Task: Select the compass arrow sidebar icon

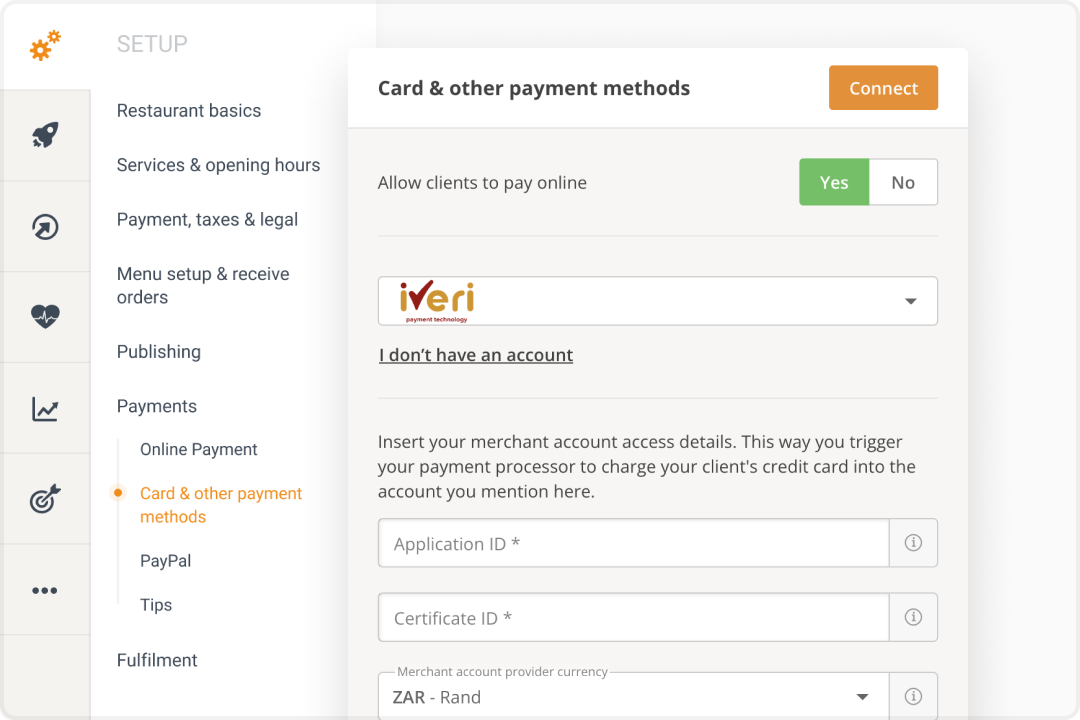Action: [45, 227]
